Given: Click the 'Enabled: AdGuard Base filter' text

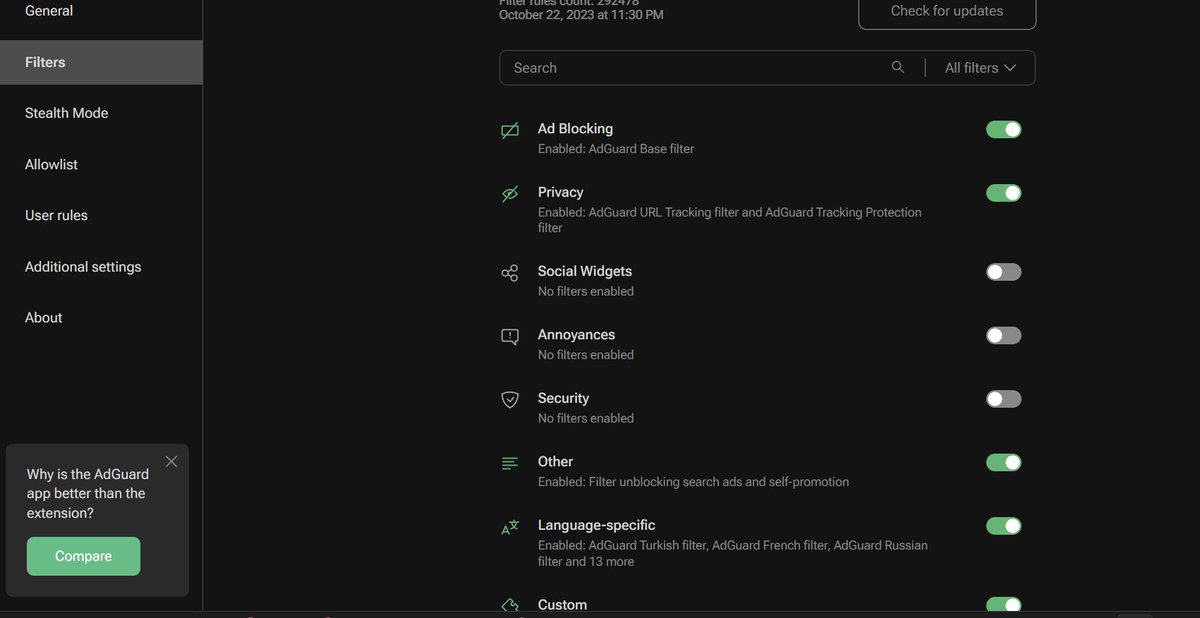Looking at the screenshot, I should point(616,149).
